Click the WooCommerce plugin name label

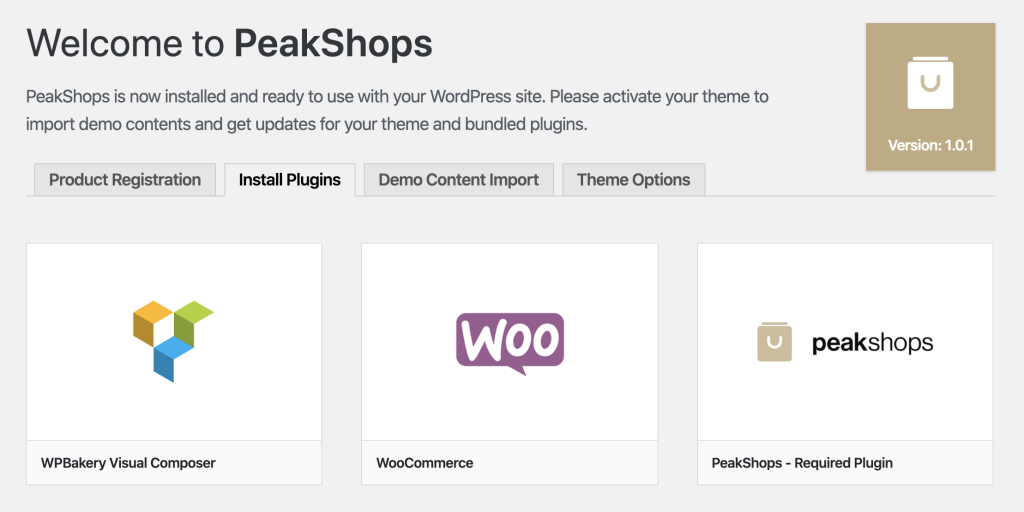pos(425,463)
